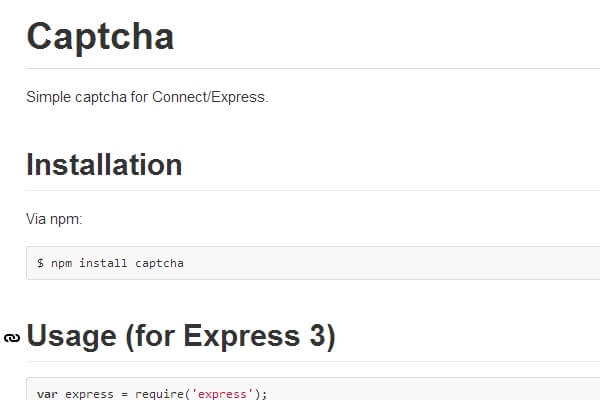
Task: Click the word npm in code block
Action: 61,263
